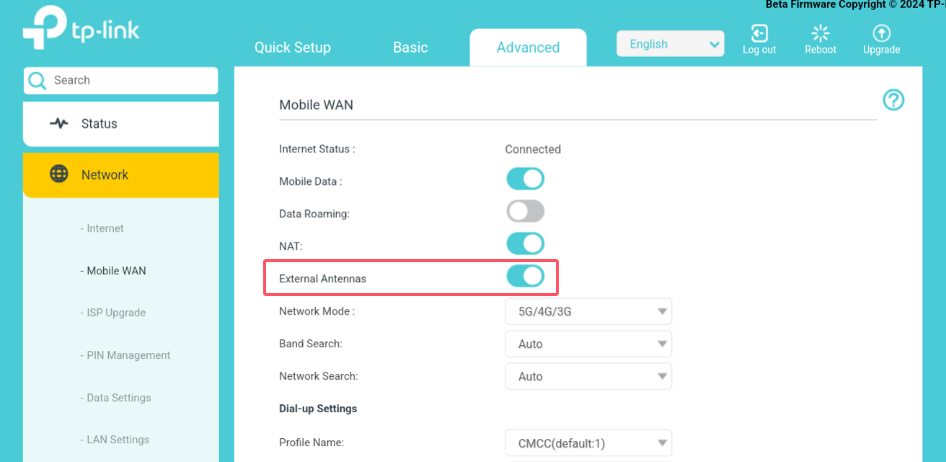Disable the Mobile Data toggle
Viewport: 946px width, 462px height.
coord(525,179)
